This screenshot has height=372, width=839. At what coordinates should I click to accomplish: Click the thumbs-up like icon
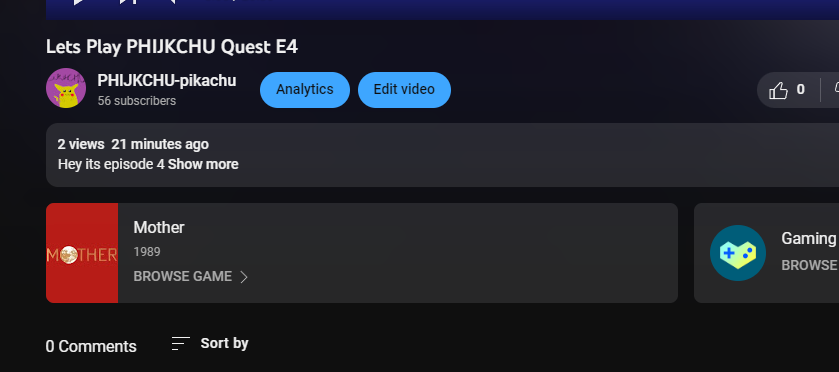click(x=778, y=90)
